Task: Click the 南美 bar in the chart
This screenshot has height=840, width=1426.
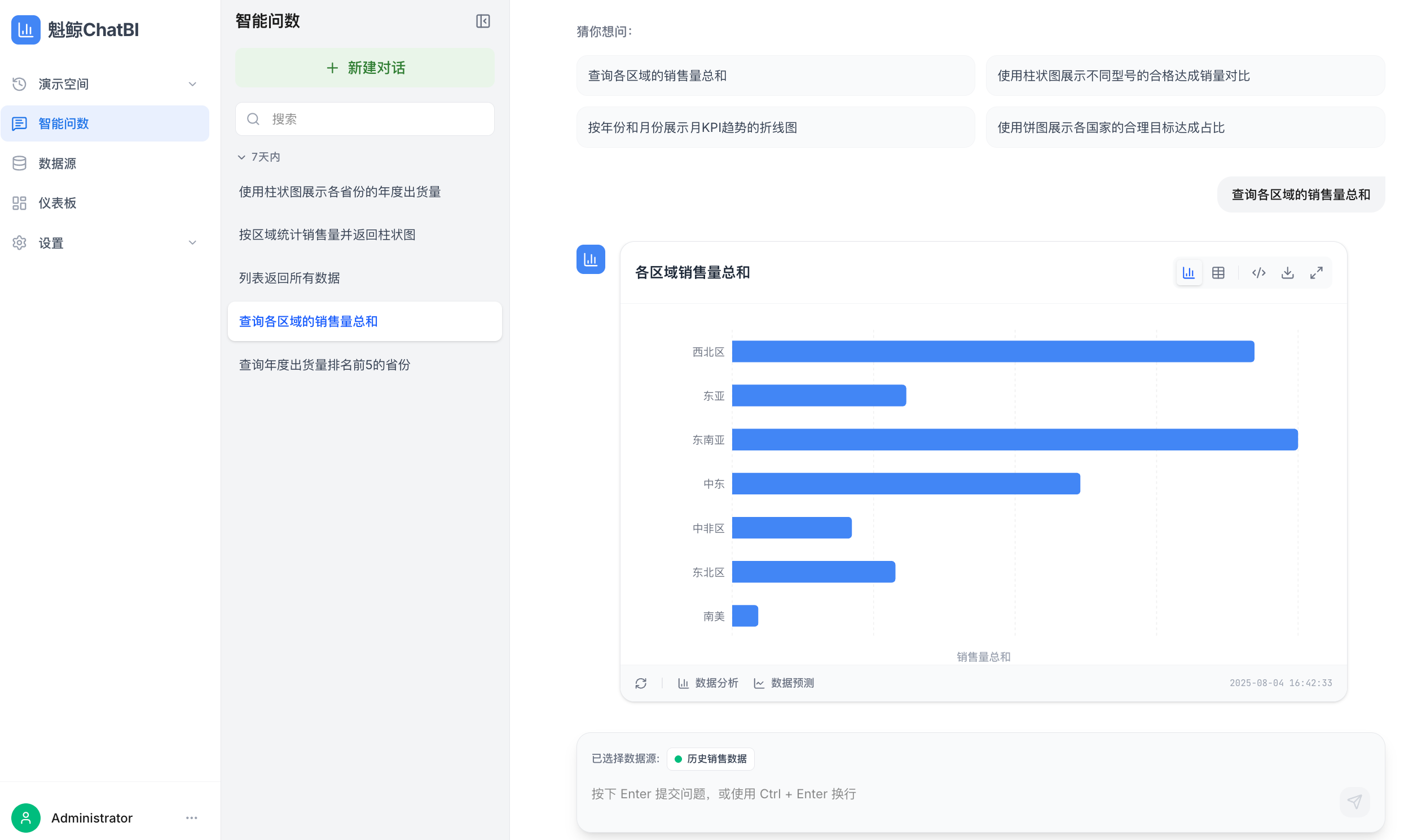Action: (745, 616)
